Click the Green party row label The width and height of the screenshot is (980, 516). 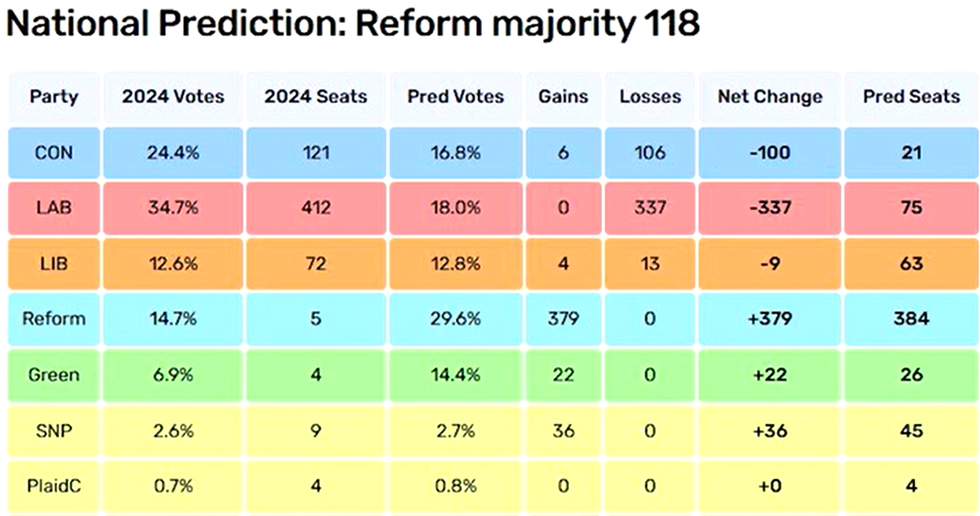54,375
